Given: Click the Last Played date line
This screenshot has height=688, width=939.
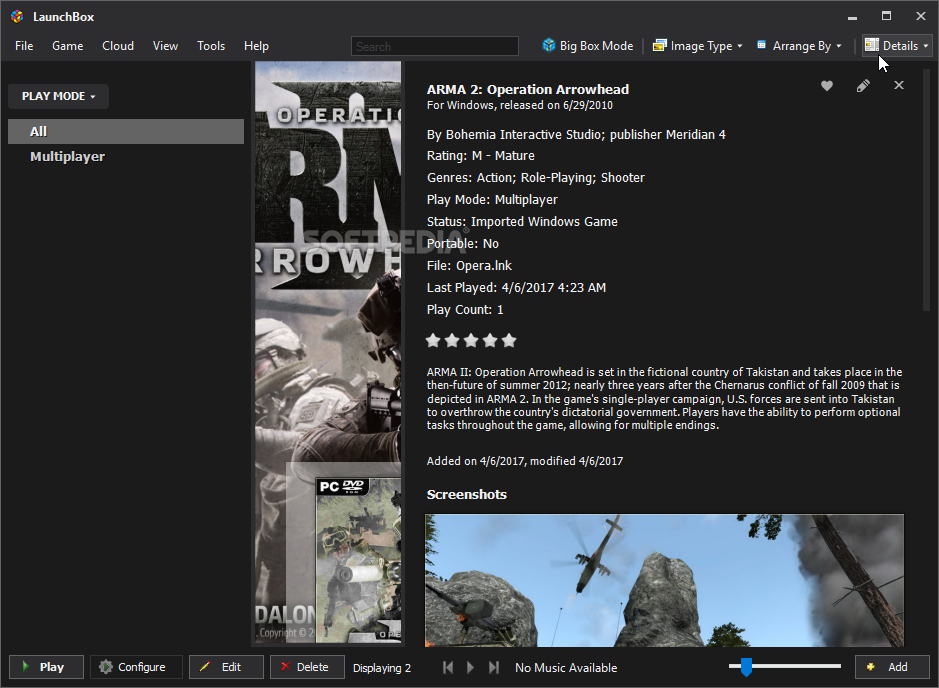Looking at the screenshot, I should [516, 288].
